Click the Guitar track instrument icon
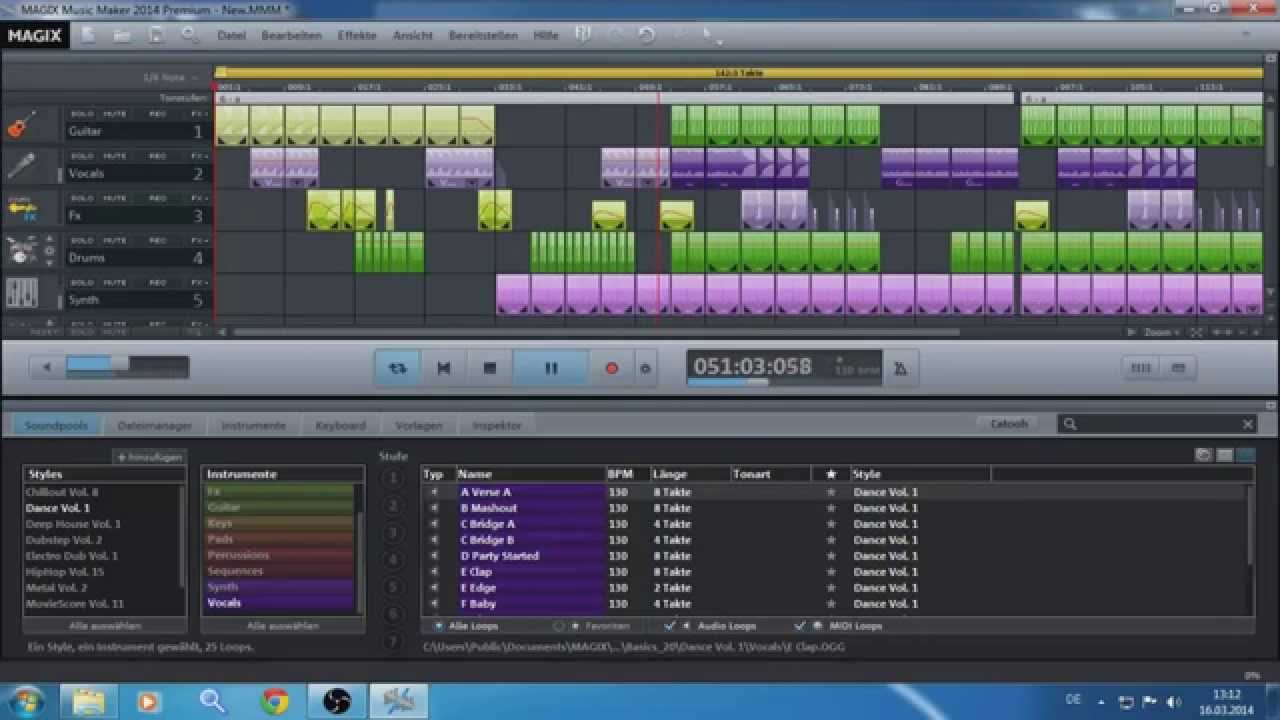 coord(21,126)
